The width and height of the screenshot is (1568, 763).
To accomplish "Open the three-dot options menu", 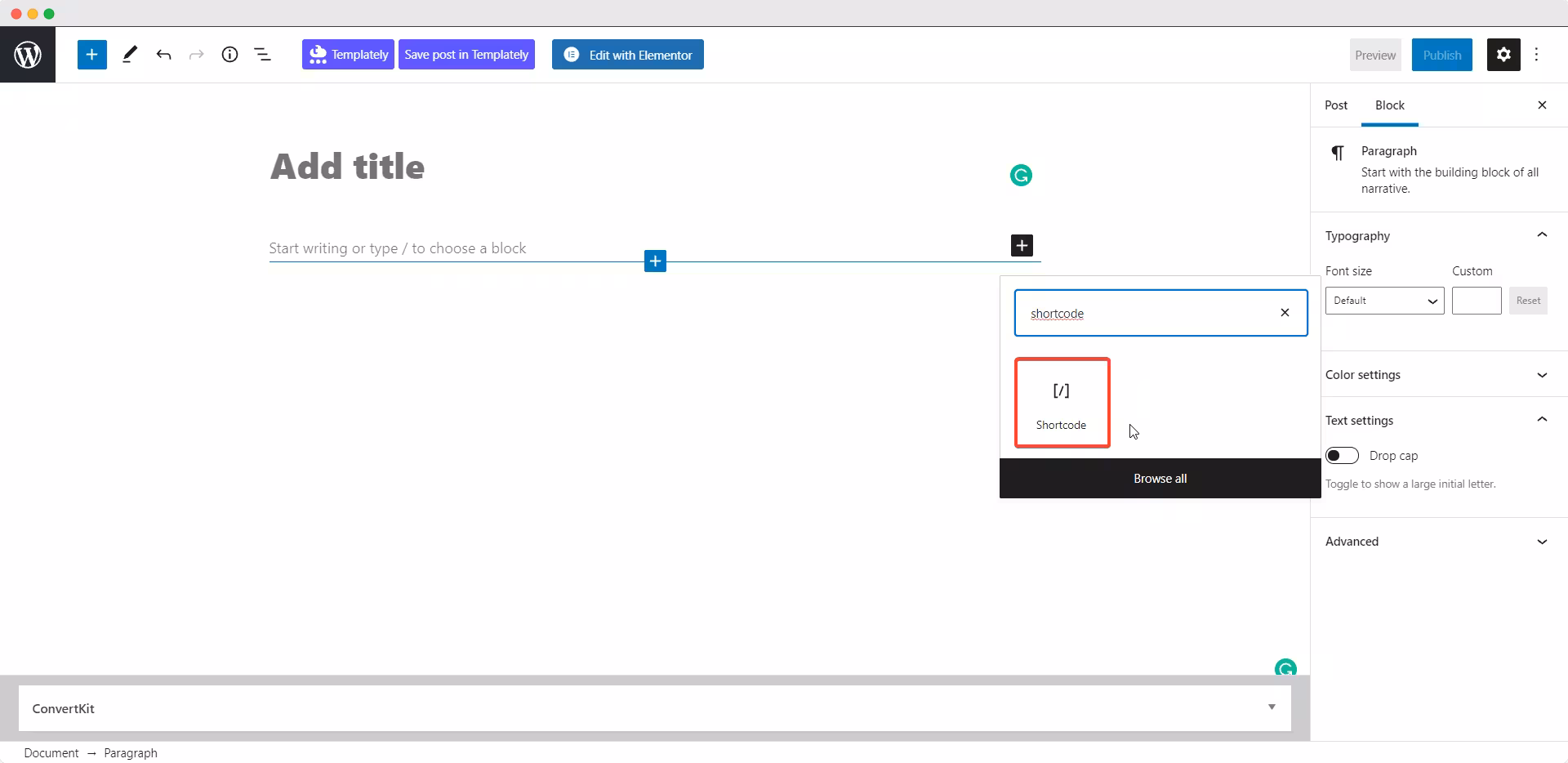I will point(1536,55).
